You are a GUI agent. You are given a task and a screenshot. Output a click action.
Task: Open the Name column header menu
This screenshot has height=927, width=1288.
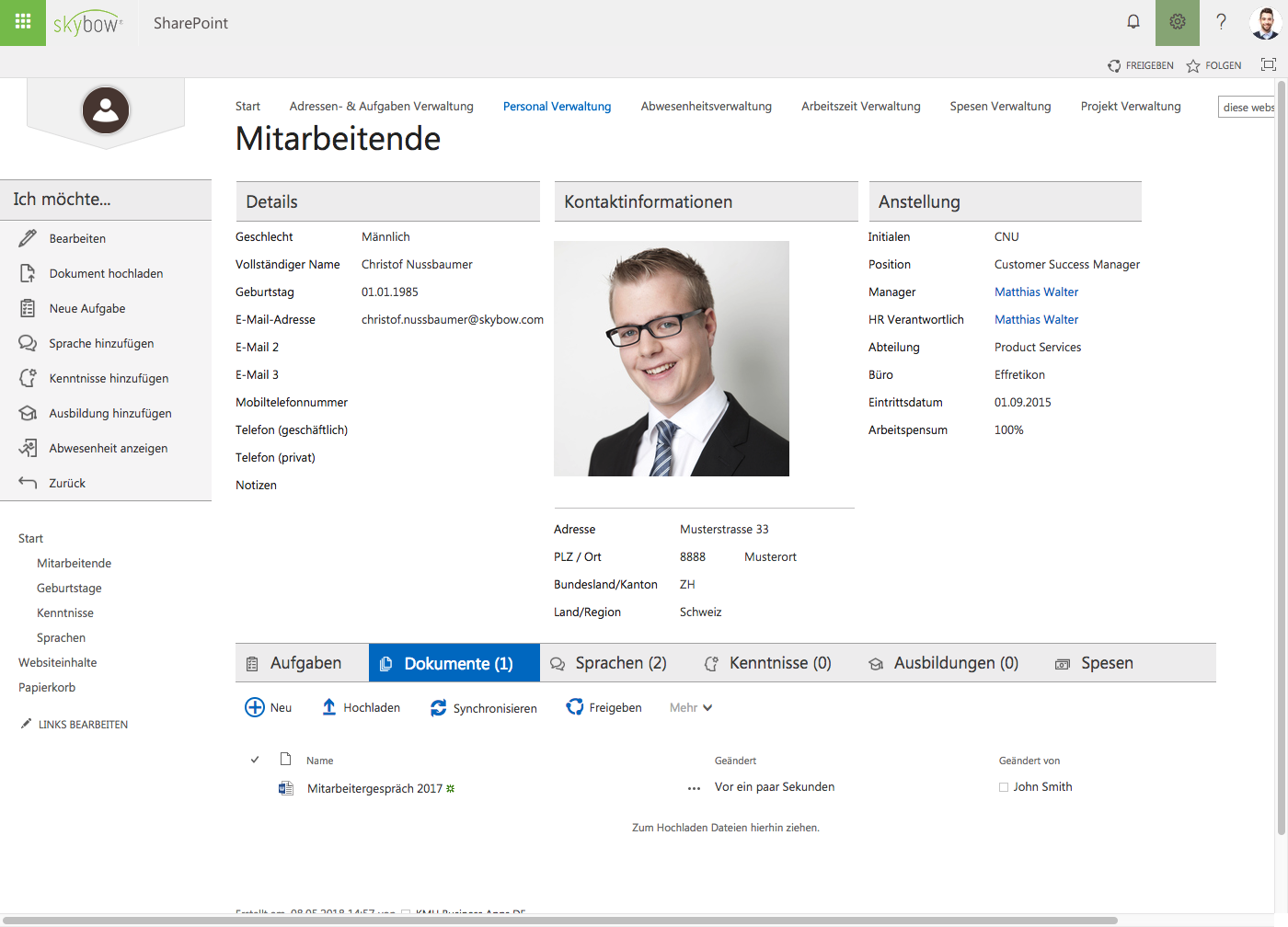320,761
